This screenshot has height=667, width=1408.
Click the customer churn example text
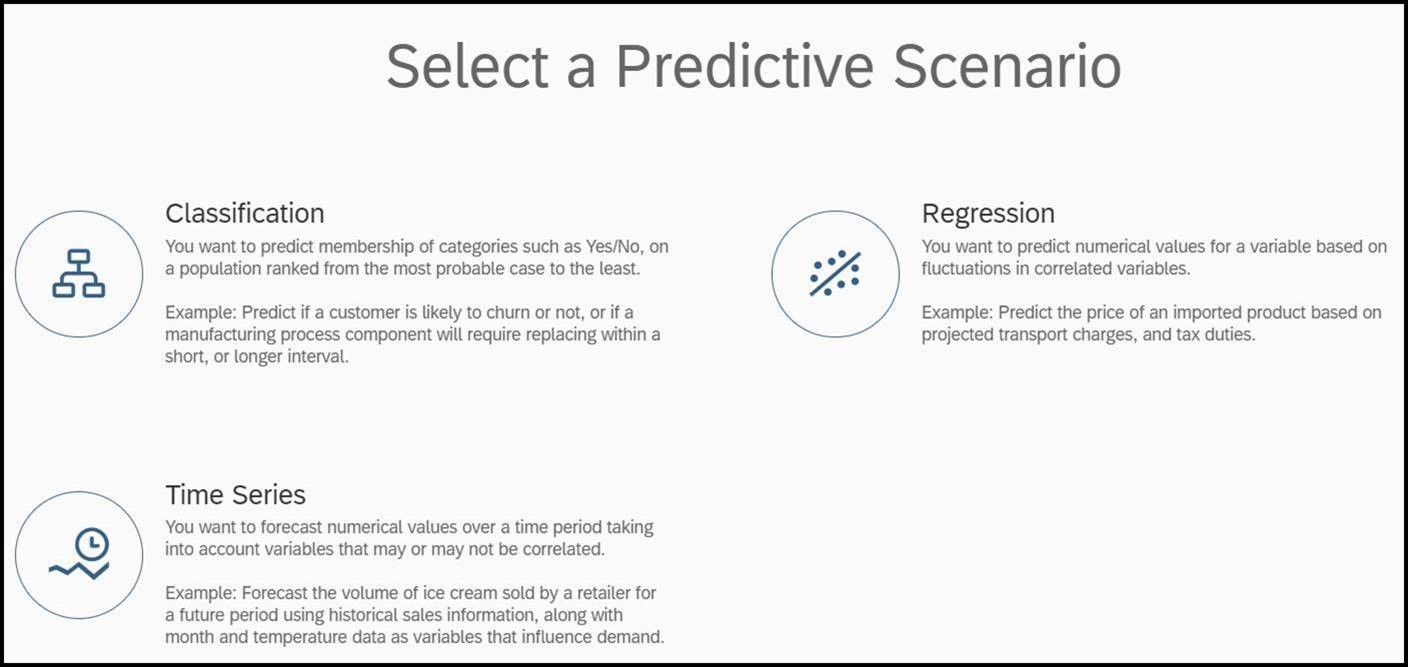pos(413,335)
